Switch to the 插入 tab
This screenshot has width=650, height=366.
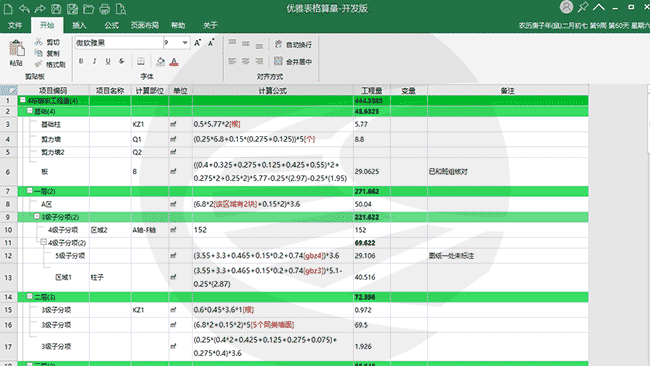[79, 25]
